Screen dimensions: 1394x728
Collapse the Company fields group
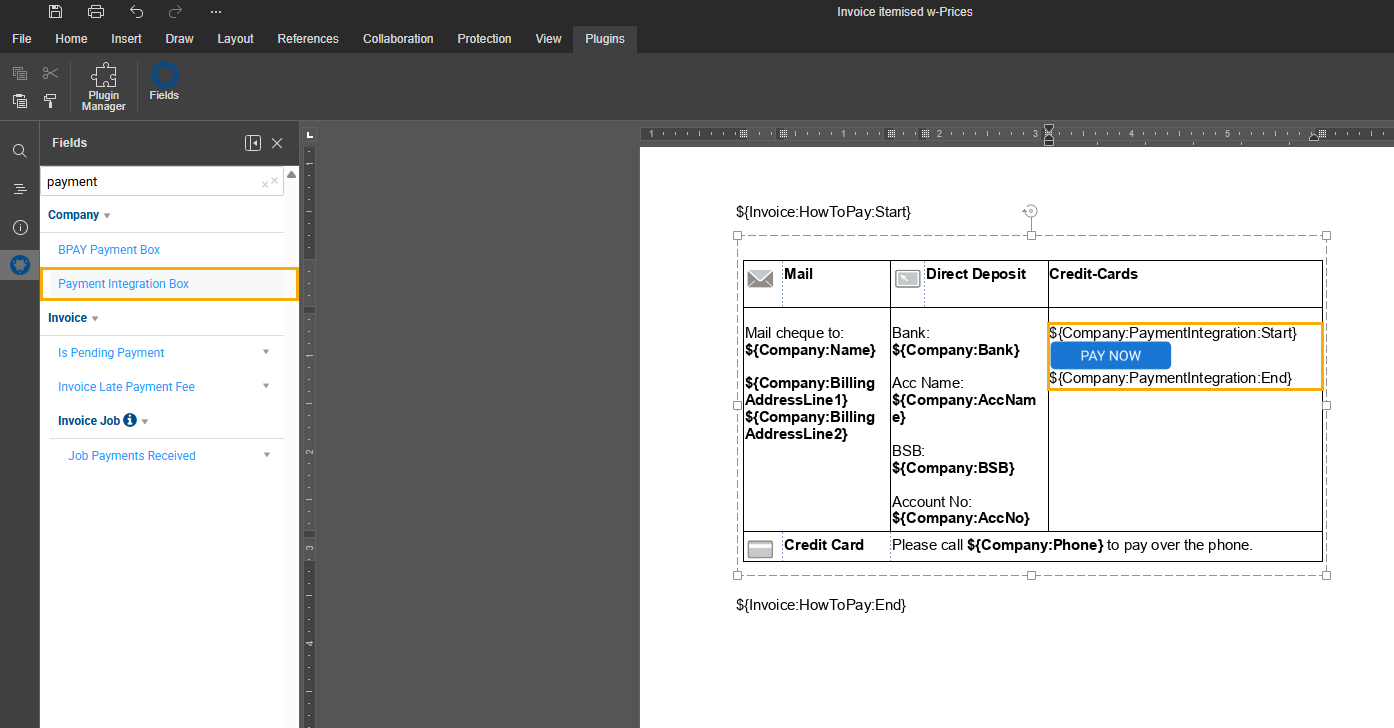point(106,214)
